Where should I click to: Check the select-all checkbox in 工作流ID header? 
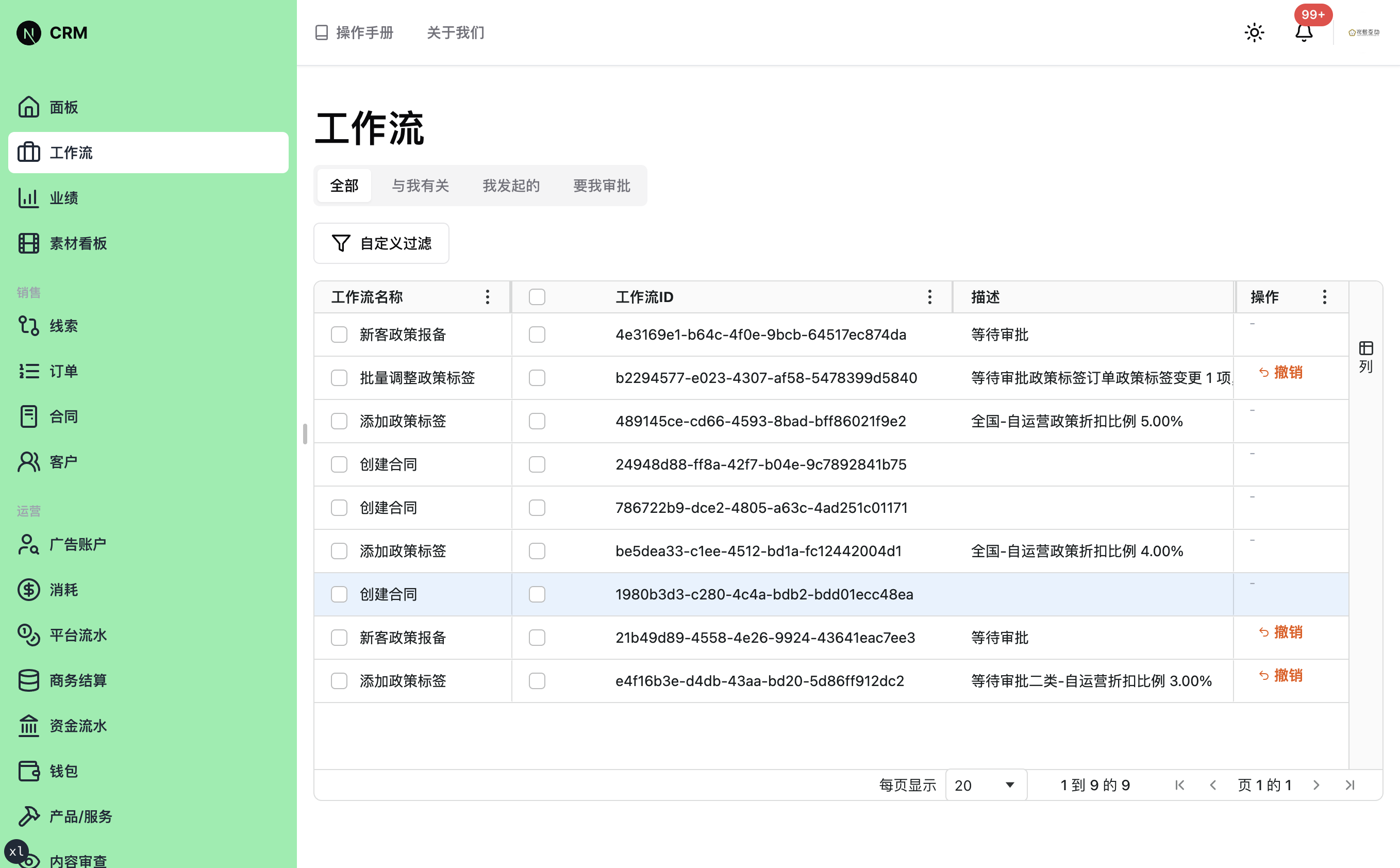(x=537, y=297)
